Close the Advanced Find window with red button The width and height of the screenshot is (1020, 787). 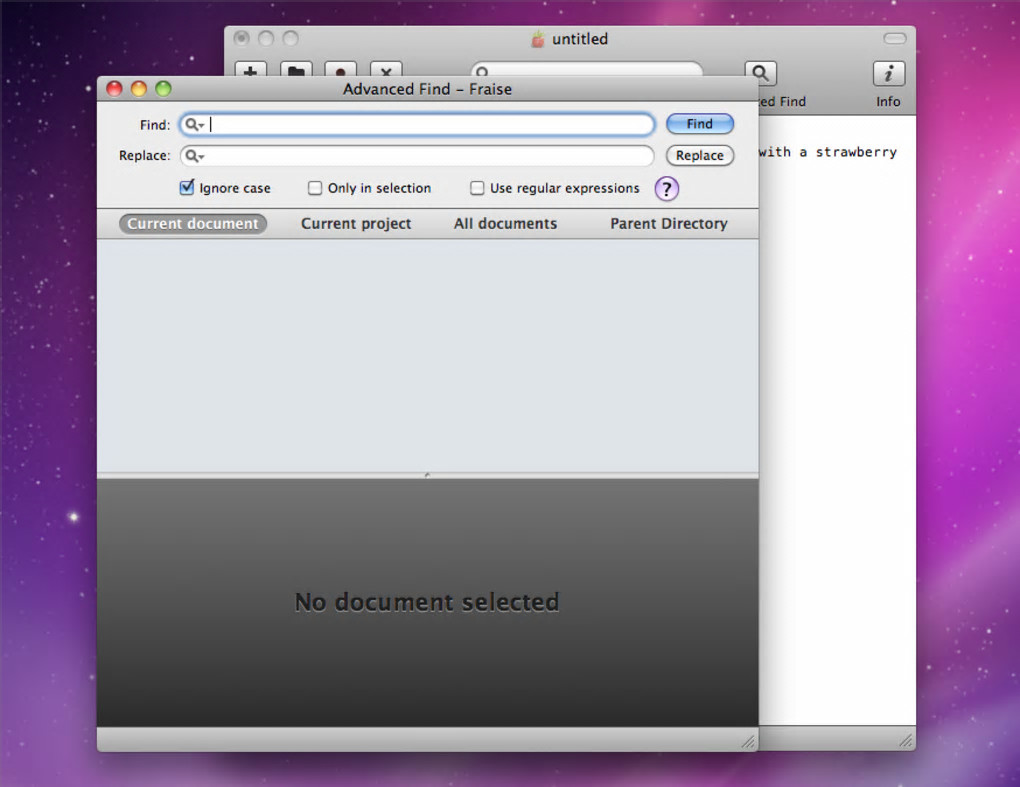tap(114, 88)
